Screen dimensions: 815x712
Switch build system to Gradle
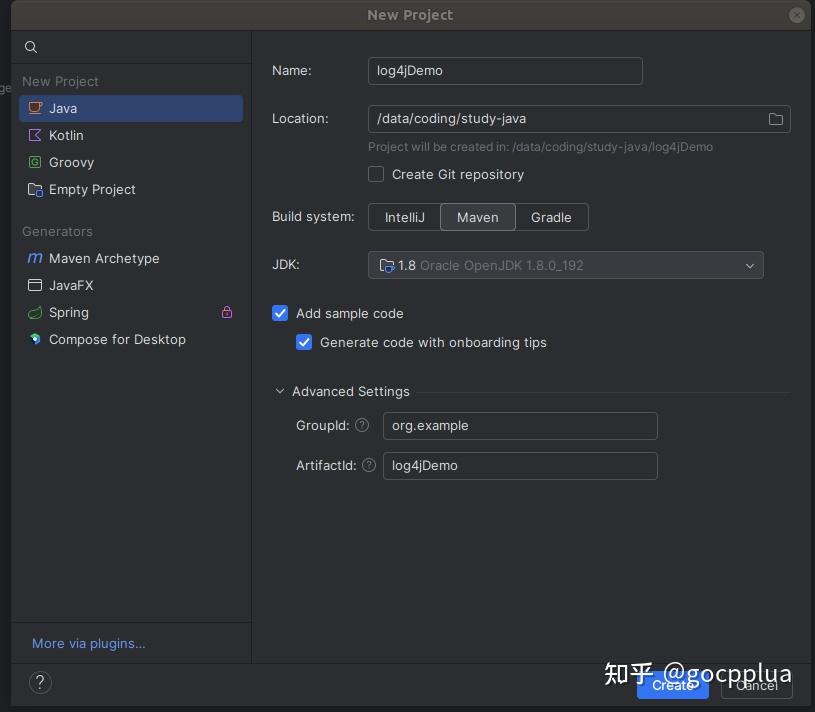[x=551, y=217]
